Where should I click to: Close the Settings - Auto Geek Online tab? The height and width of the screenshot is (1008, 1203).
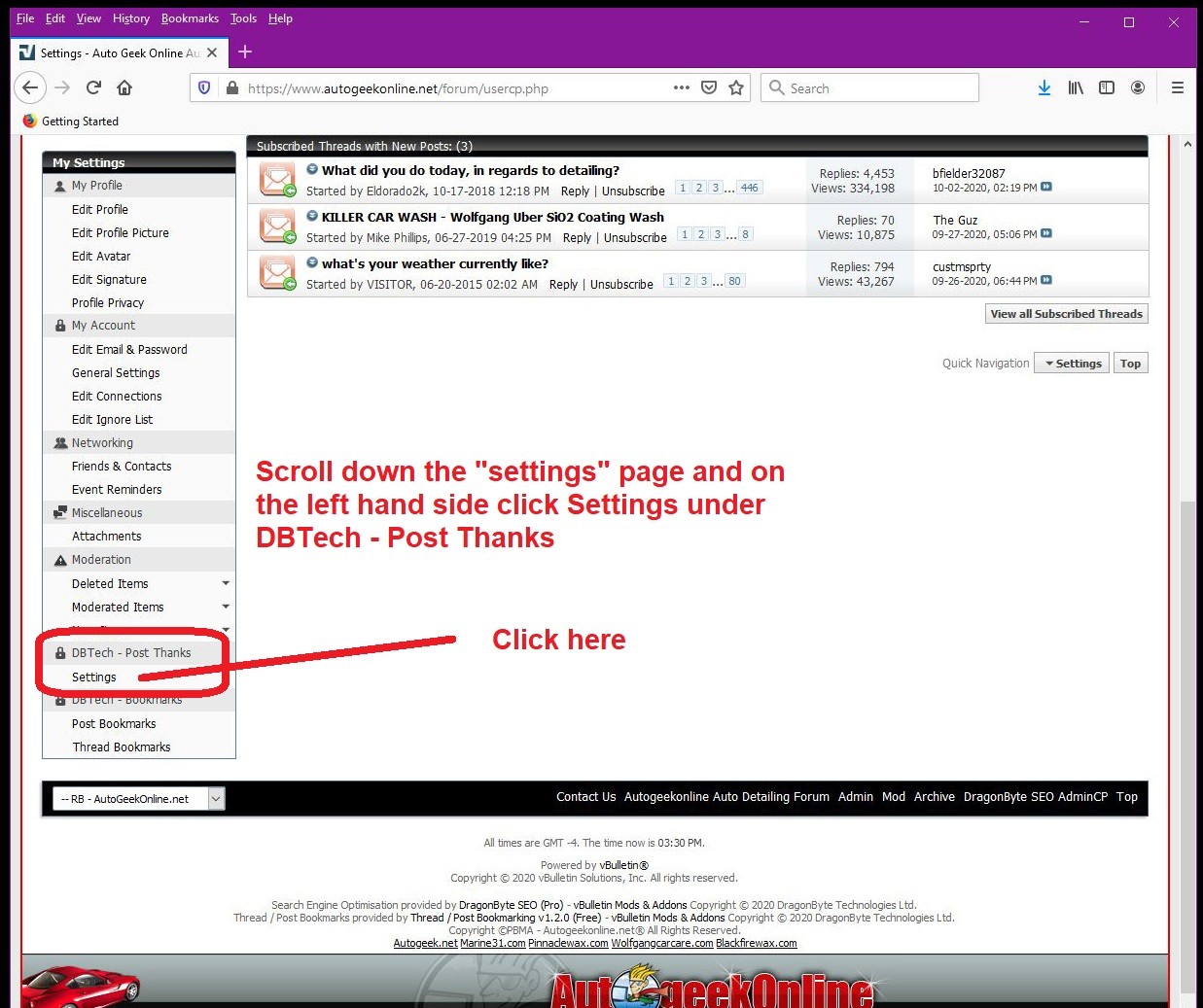point(212,52)
